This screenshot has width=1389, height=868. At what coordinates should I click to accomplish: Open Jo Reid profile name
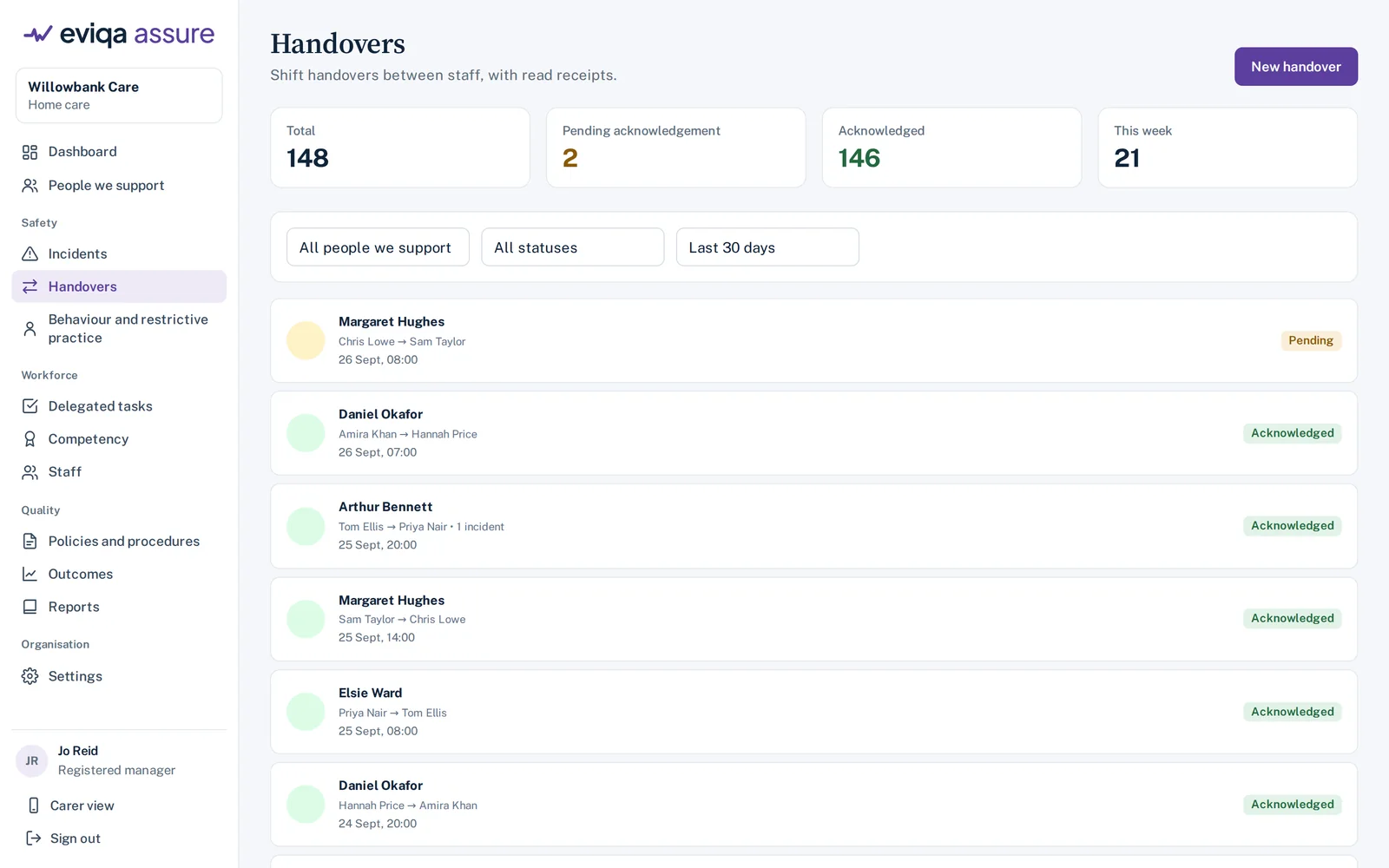click(x=78, y=751)
